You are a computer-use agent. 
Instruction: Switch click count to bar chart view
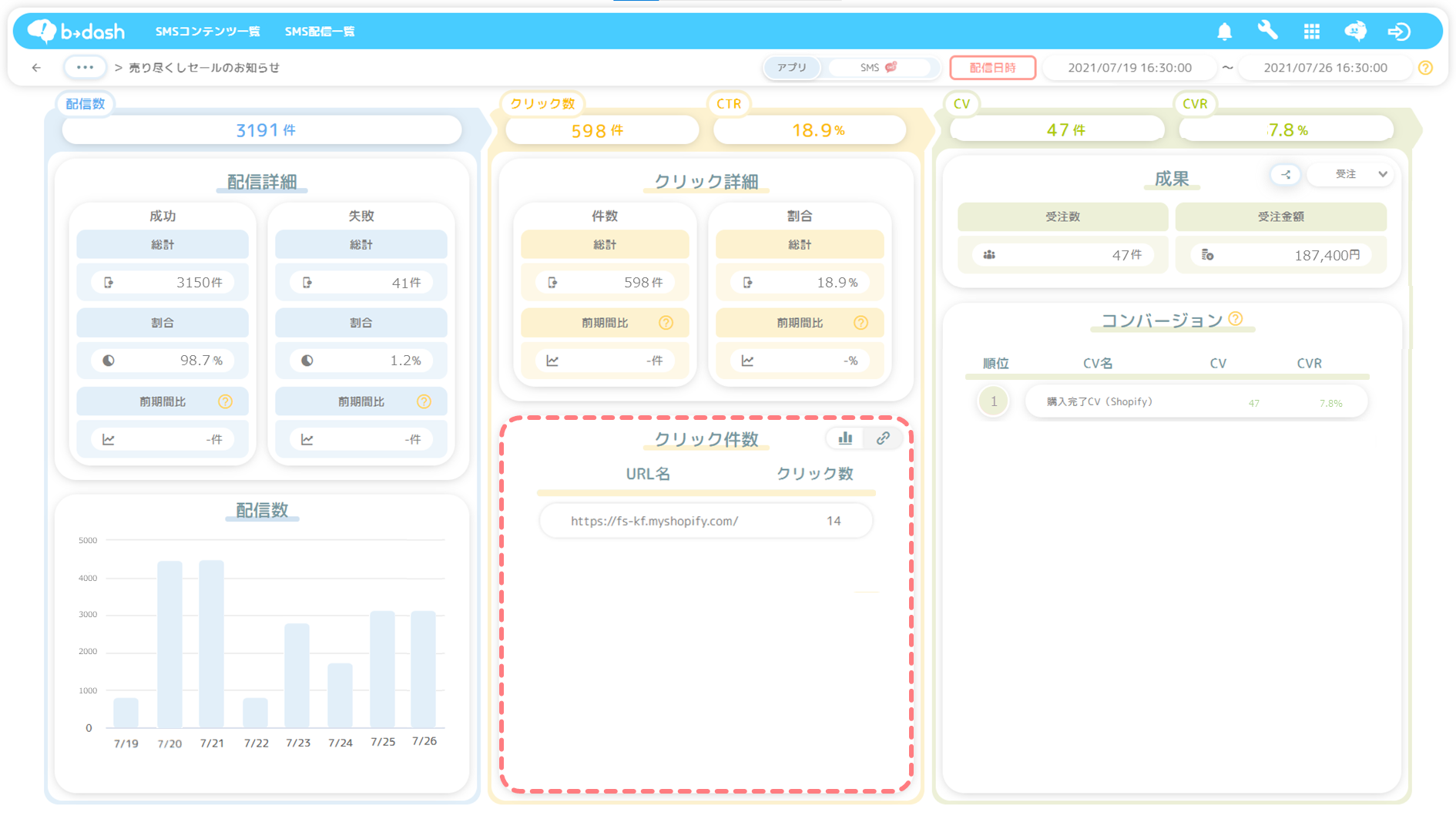tap(845, 438)
